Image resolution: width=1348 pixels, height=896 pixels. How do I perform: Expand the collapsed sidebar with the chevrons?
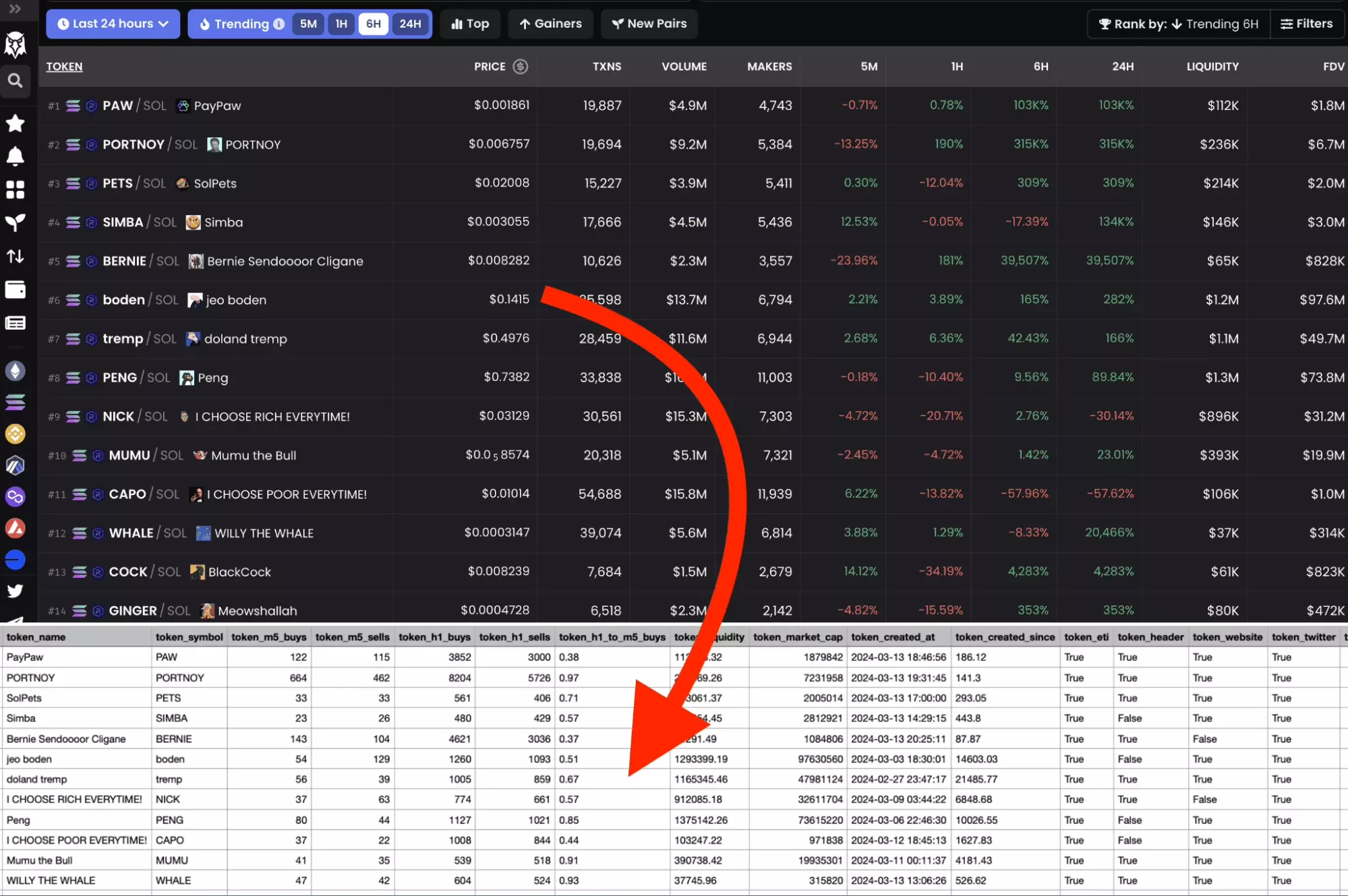[x=16, y=10]
